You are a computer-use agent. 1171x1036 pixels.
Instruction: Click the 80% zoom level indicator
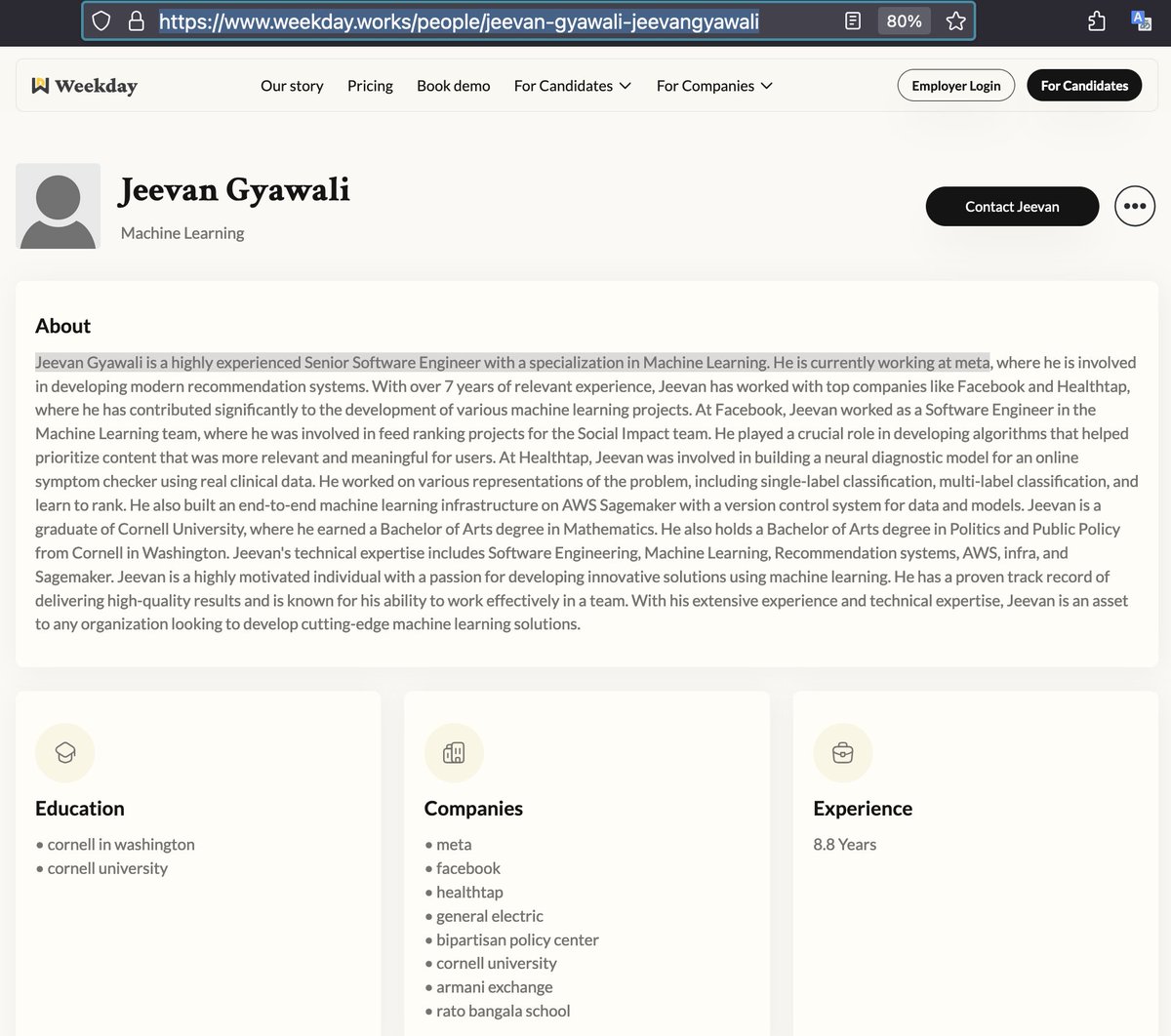[x=904, y=20]
